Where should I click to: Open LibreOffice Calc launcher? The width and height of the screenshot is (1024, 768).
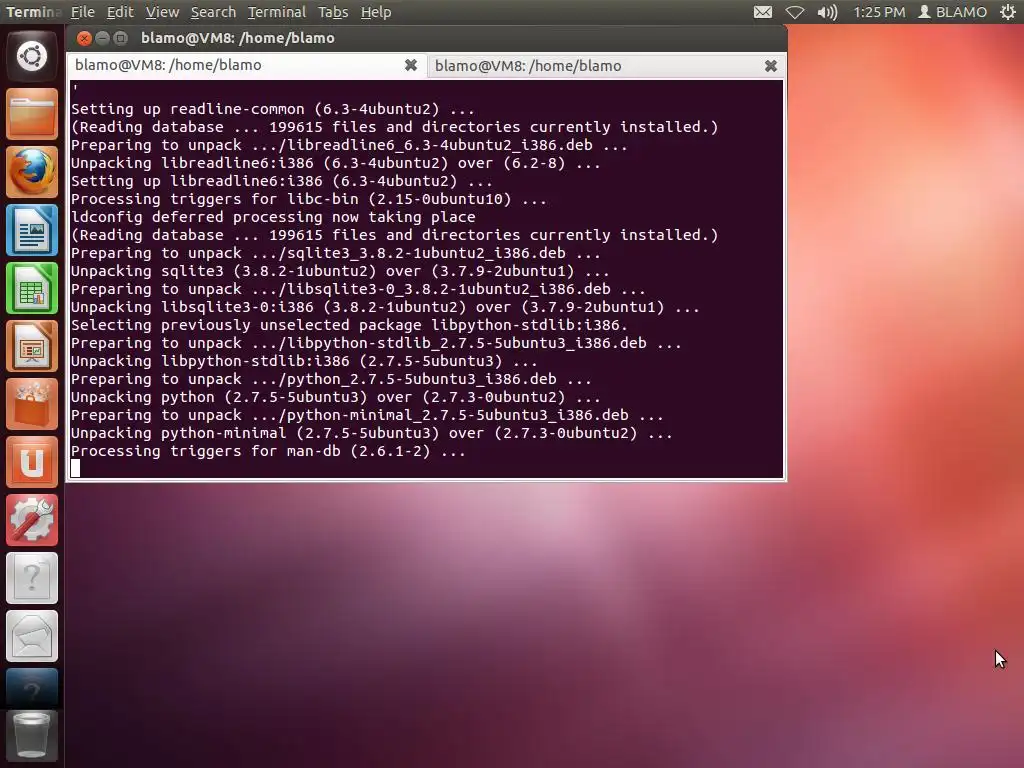(x=32, y=289)
